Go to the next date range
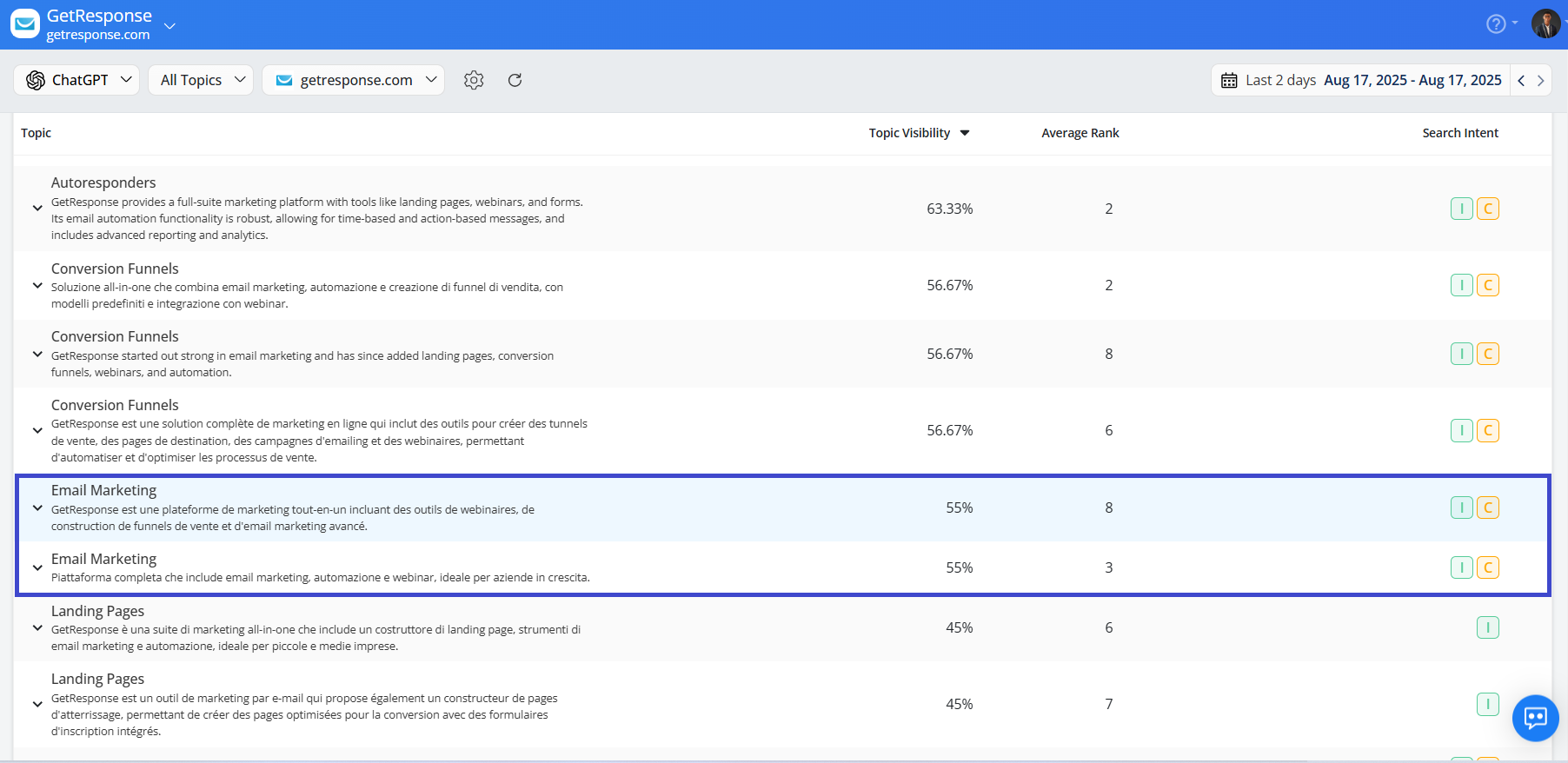This screenshot has height=763, width=1568. point(1540,80)
